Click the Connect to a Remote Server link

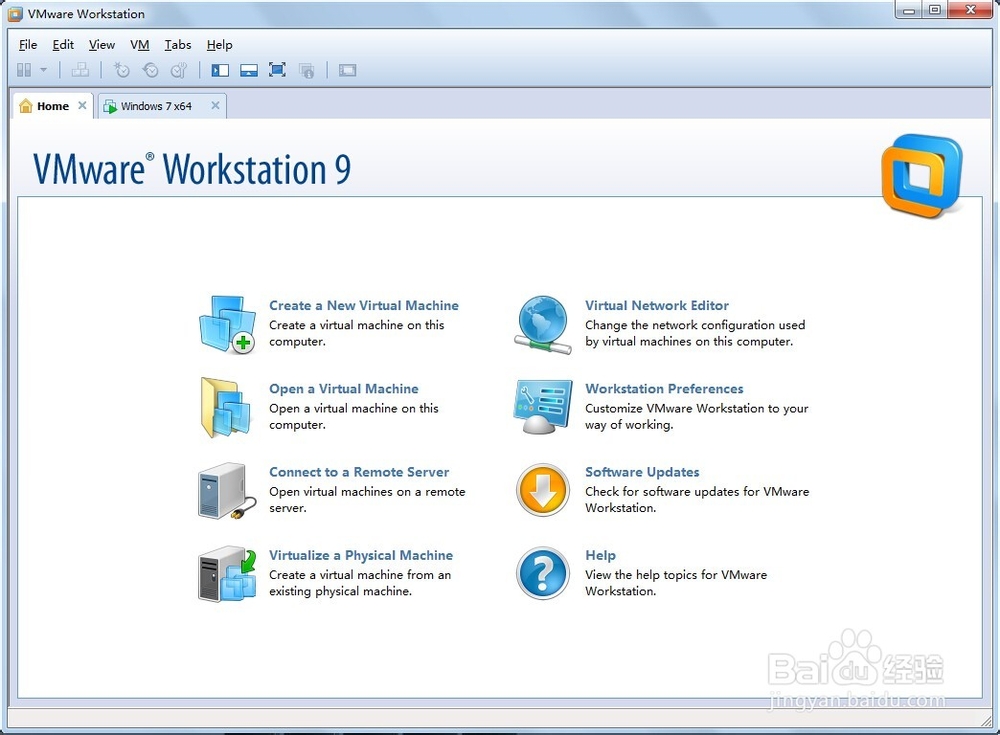[x=359, y=472]
